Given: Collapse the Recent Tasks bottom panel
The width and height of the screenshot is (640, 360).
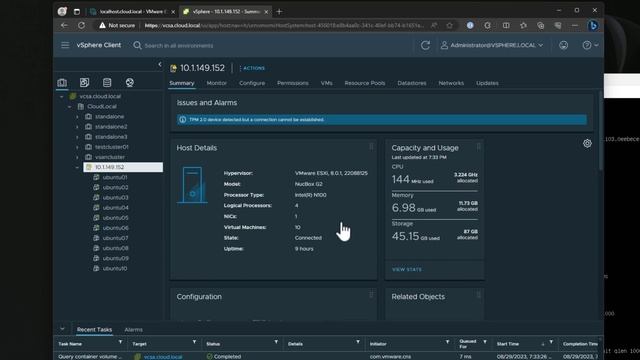Looking at the screenshot, I should coord(62,329).
